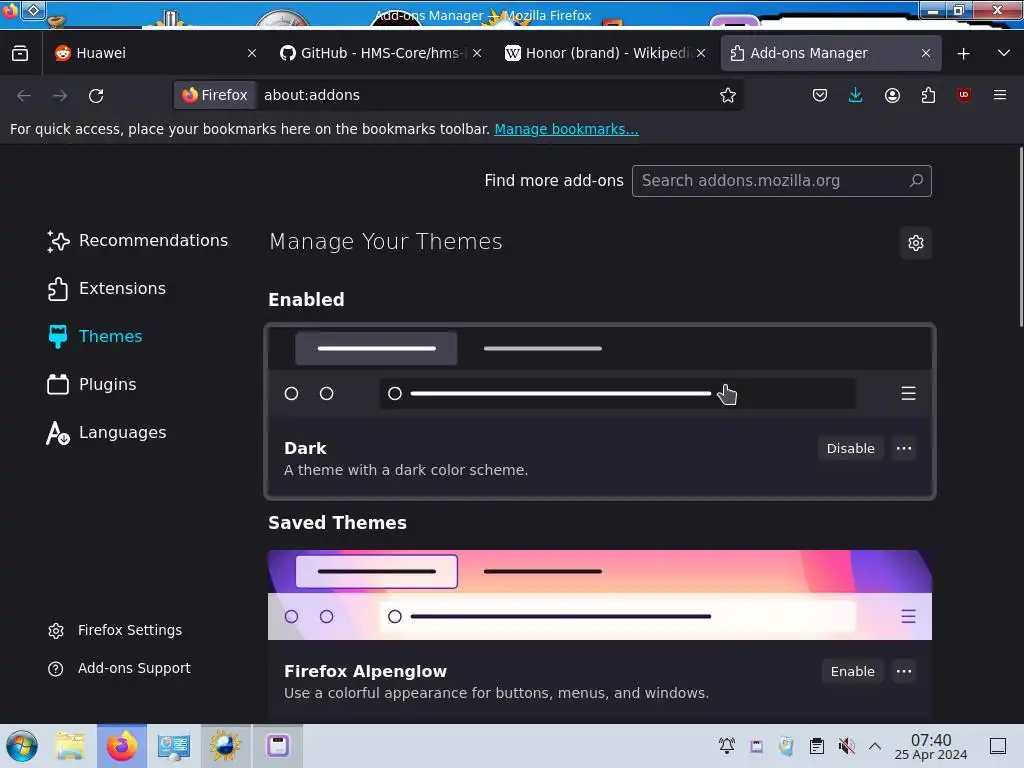Open the Manage bookmarks link
Viewport: 1024px width, 768px height.
[x=566, y=129]
